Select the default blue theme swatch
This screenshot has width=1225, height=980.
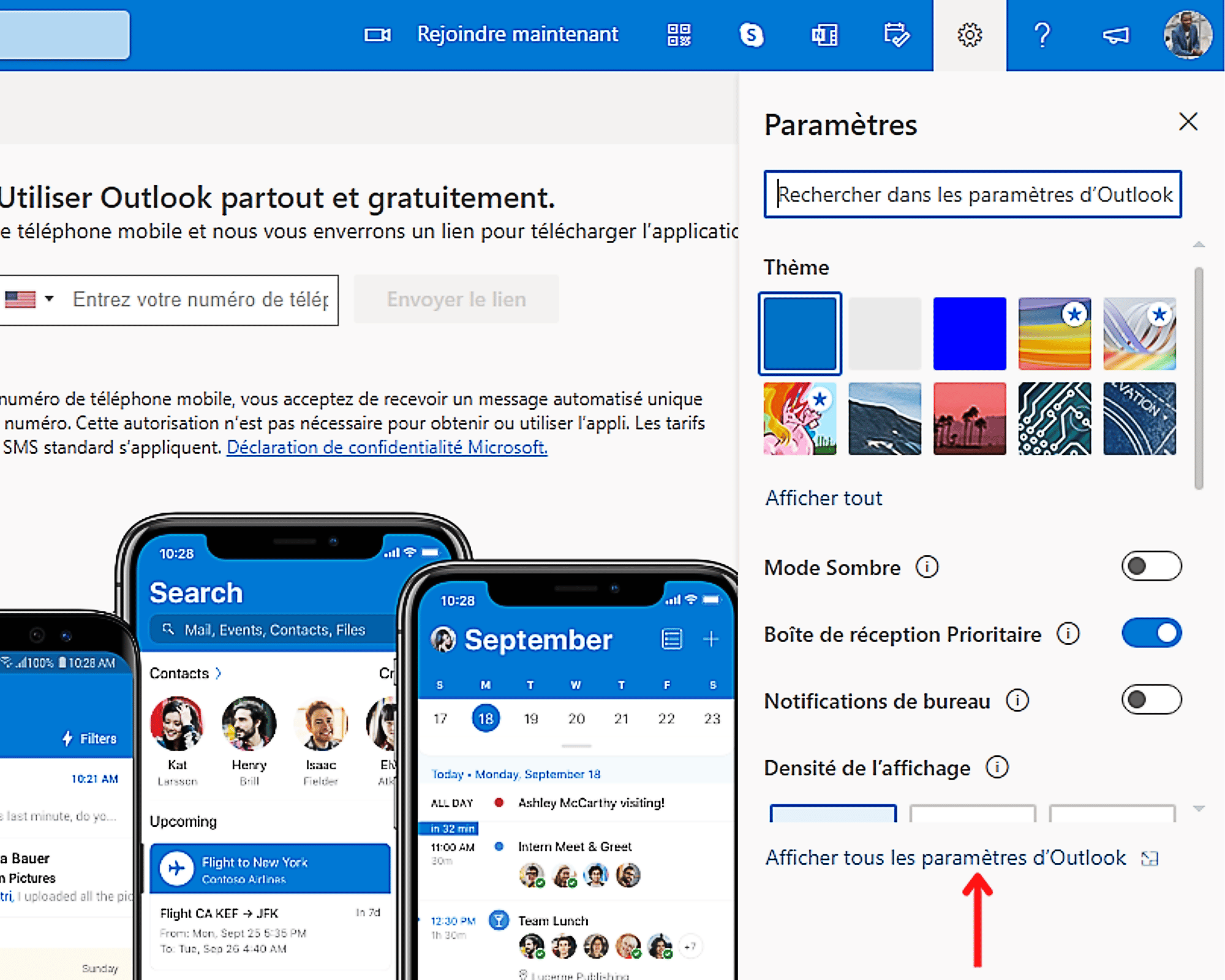point(800,334)
